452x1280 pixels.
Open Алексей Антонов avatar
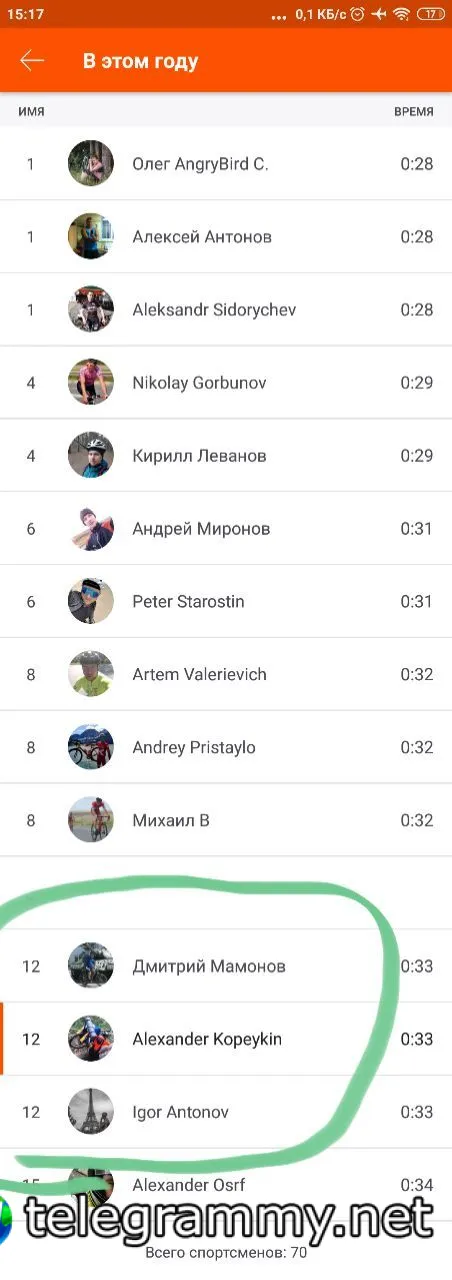(x=91, y=236)
